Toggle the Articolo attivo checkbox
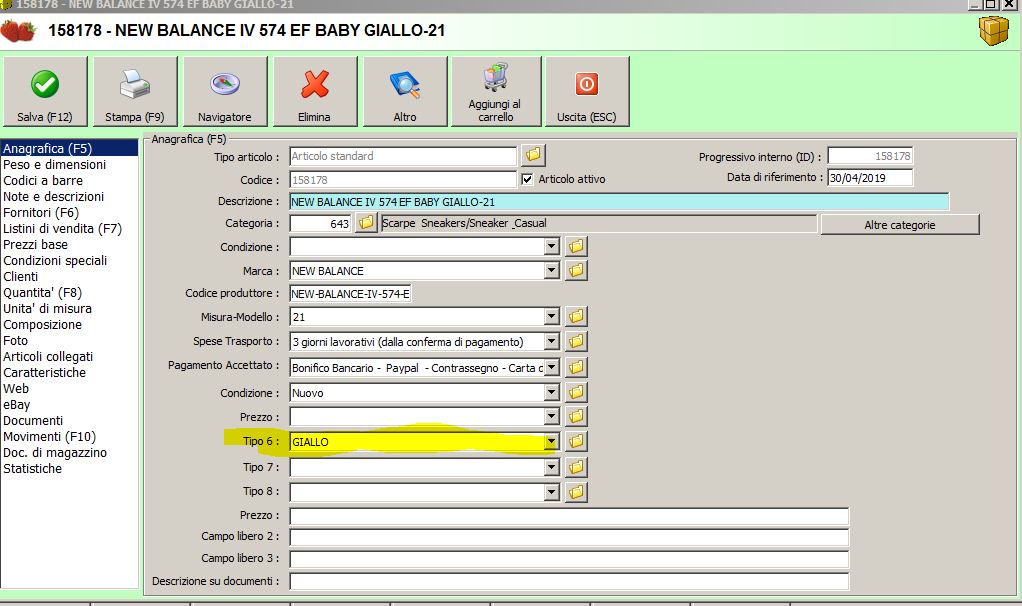The width and height of the screenshot is (1022, 606). (527, 179)
